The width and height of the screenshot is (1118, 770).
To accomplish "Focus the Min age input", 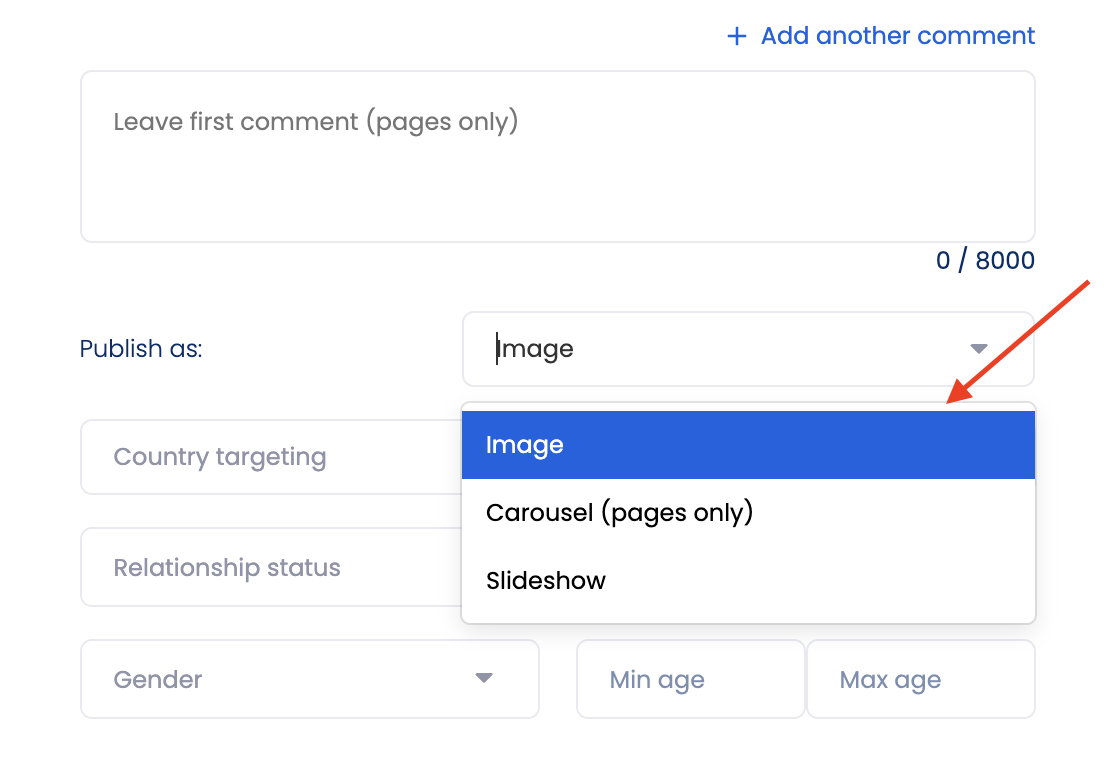I will (690, 679).
